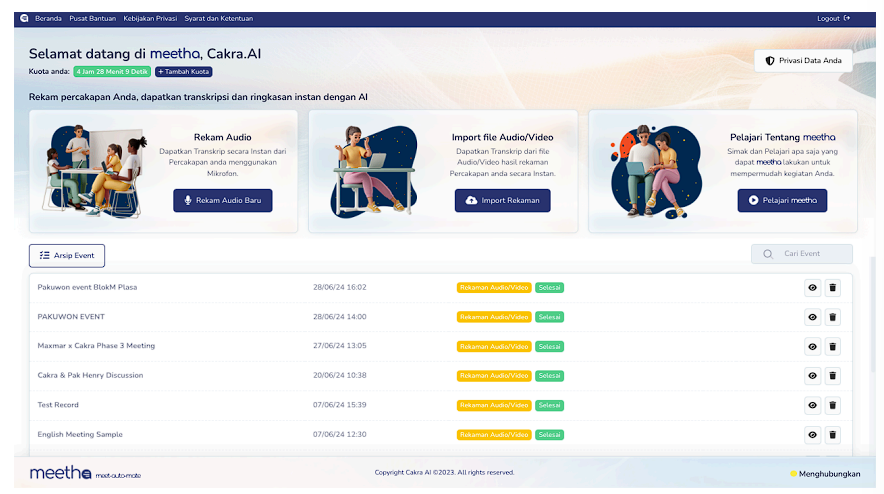Viewport: 884px width, 494px height.
Task: Click the Copyright Cakra AI footer text
Action: coord(444,473)
